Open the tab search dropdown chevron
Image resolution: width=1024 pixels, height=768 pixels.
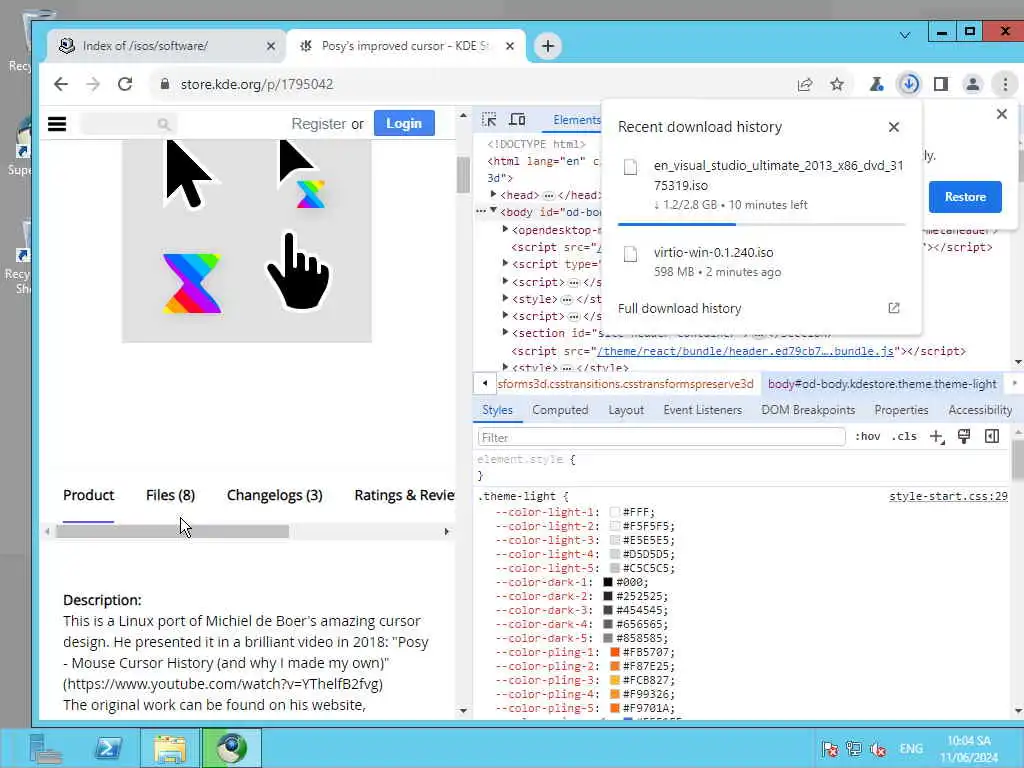coord(905,35)
